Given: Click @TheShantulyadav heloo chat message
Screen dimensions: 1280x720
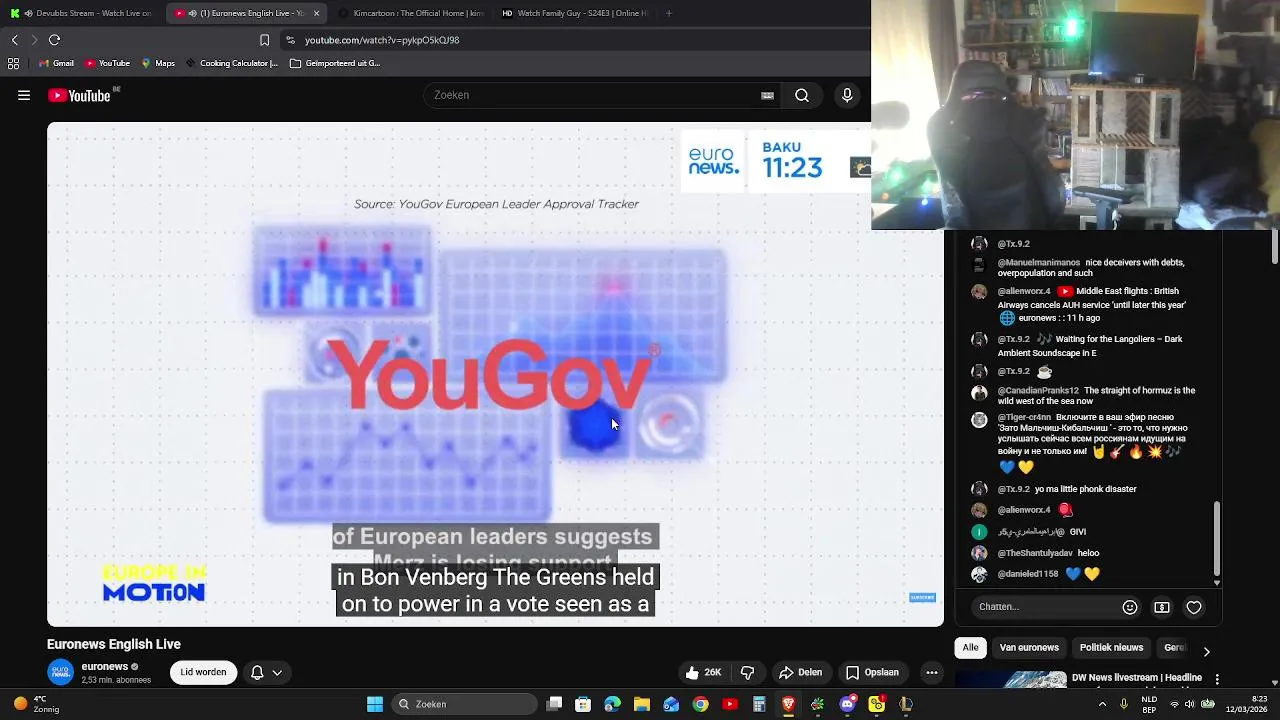Looking at the screenshot, I should (1048, 553).
